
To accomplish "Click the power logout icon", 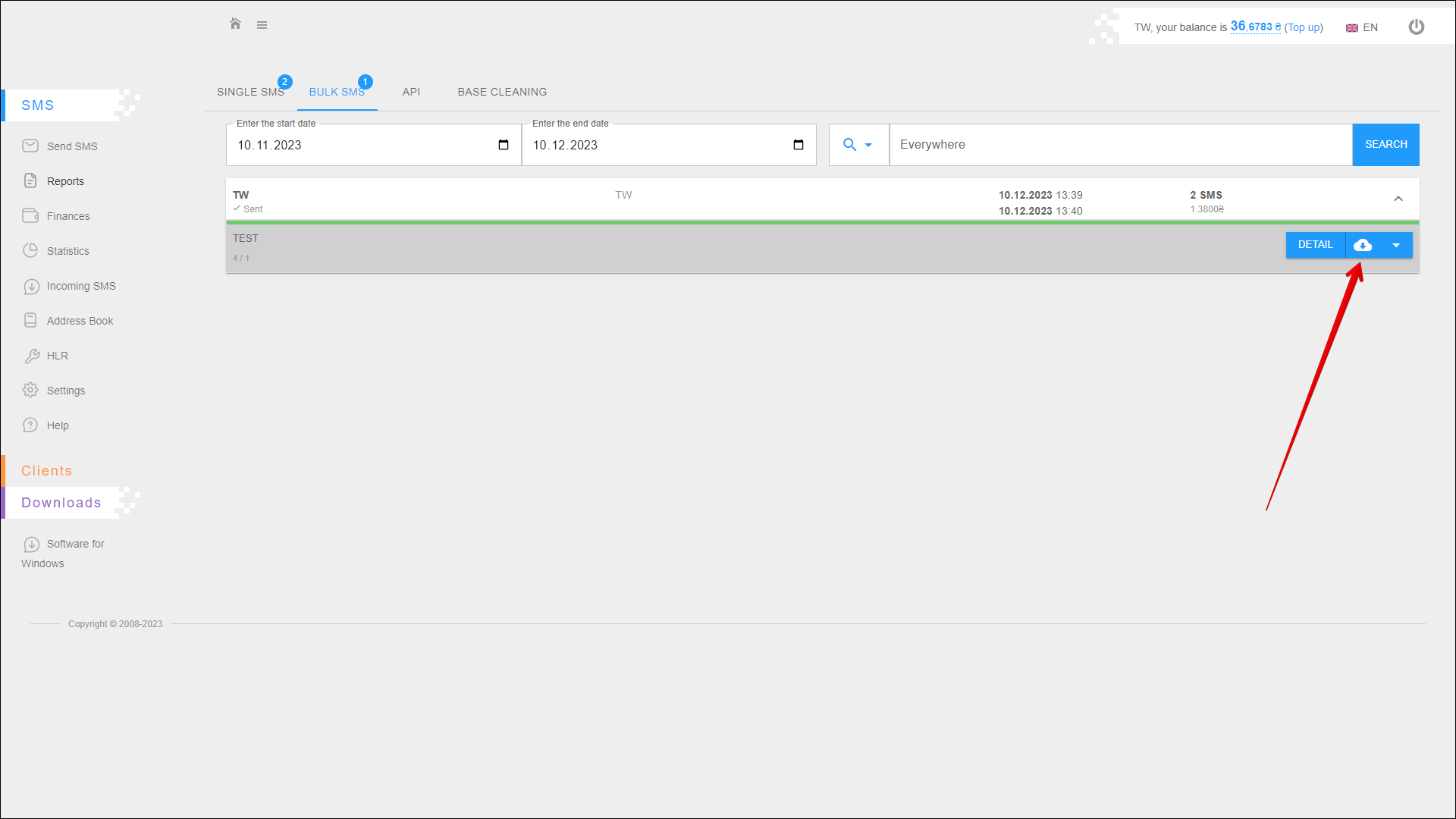I will click(x=1416, y=27).
